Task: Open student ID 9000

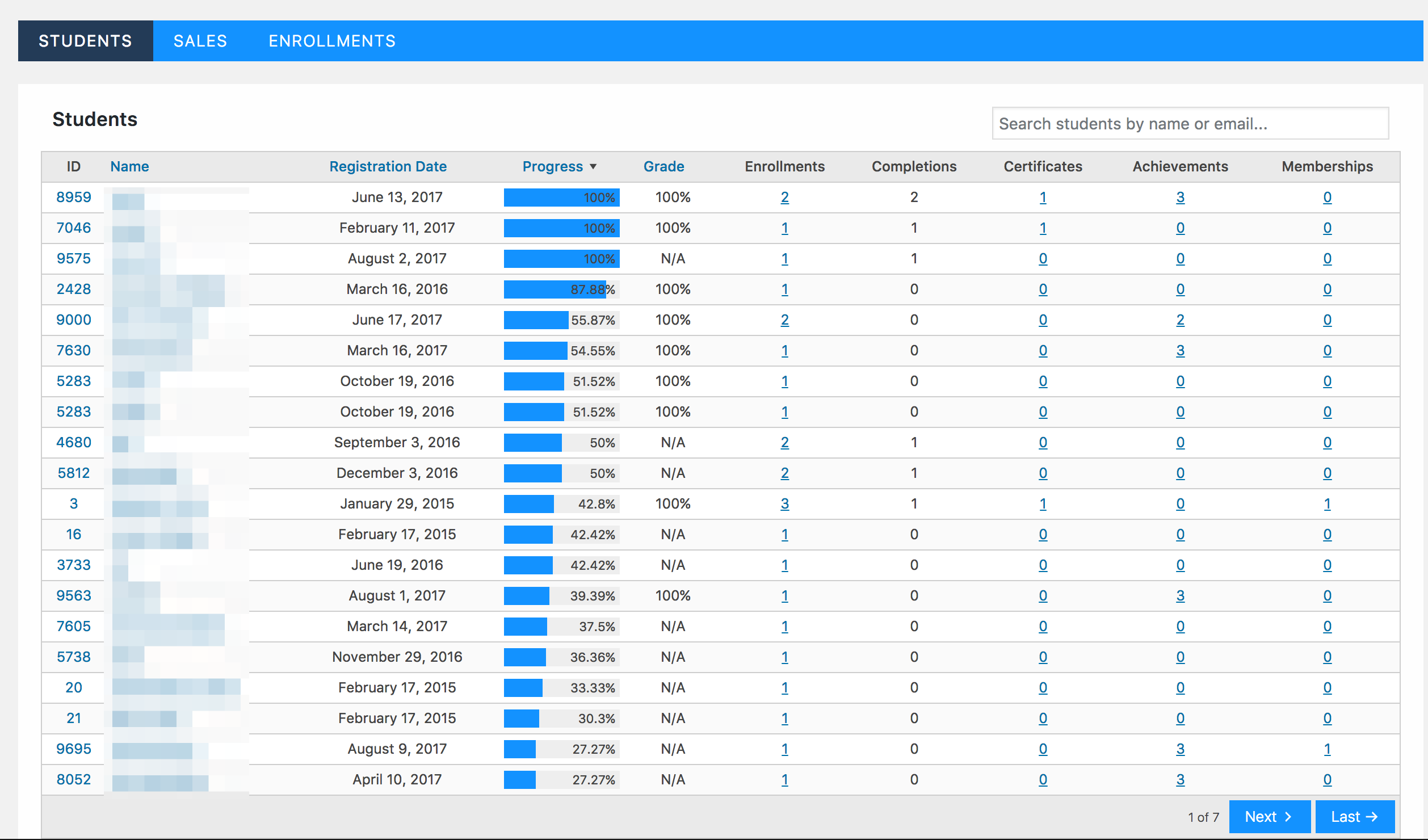Action: point(74,320)
